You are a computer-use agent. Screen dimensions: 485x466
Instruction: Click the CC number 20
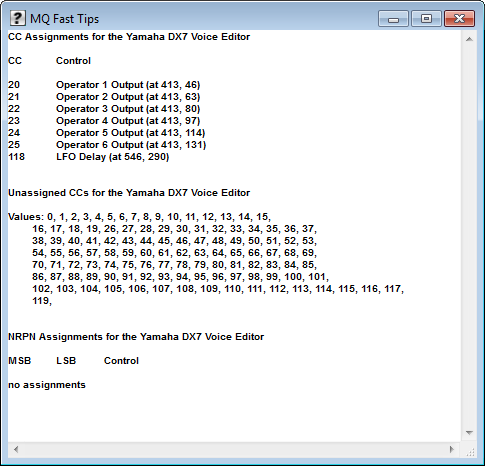pos(14,85)
